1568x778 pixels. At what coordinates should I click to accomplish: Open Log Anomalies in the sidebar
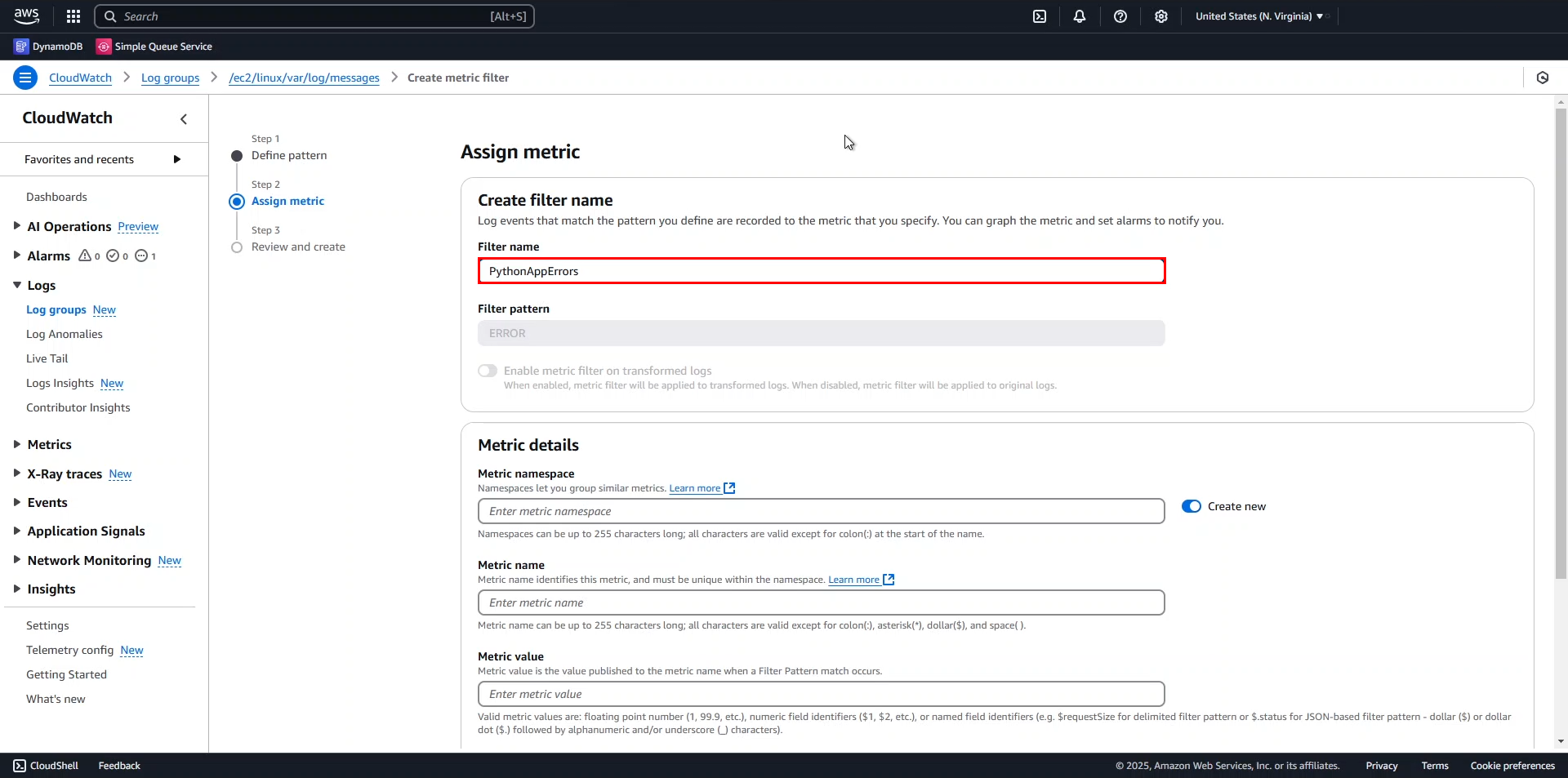[x=65, y=334]
